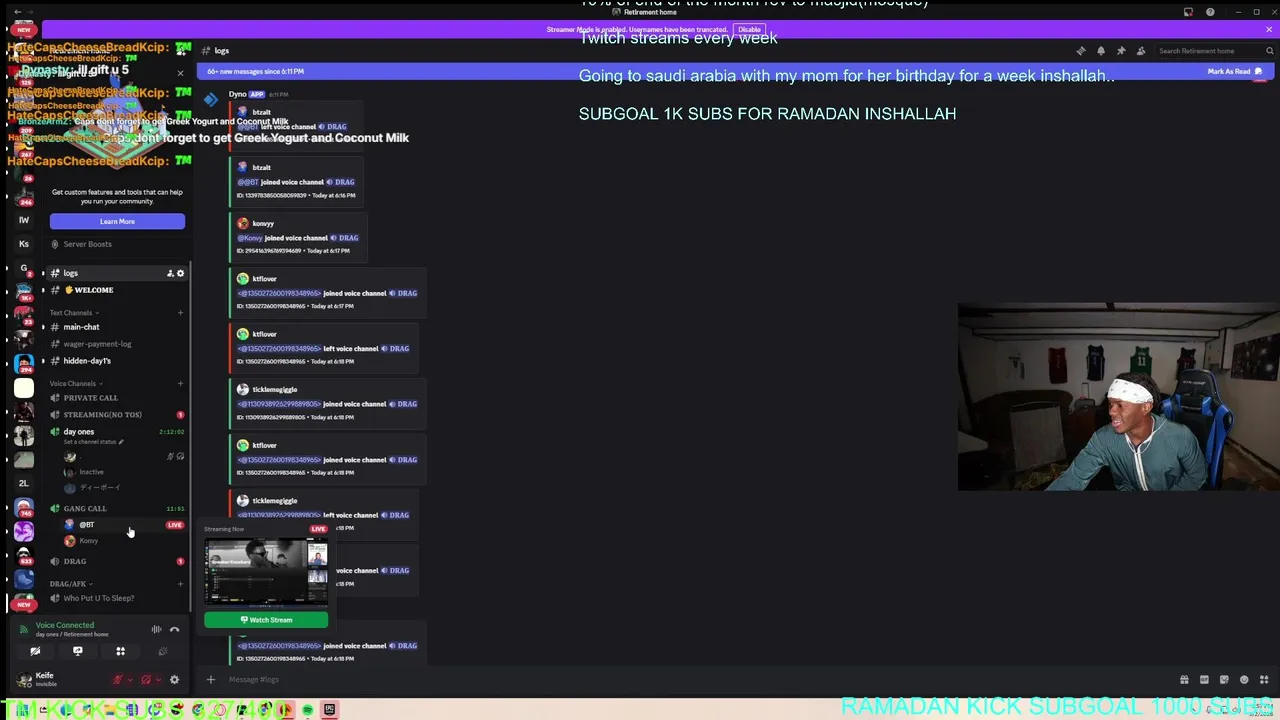Screen dimensions: 1280x720
Task: Toggle the member list icon
Action: tap(1141, 51)
